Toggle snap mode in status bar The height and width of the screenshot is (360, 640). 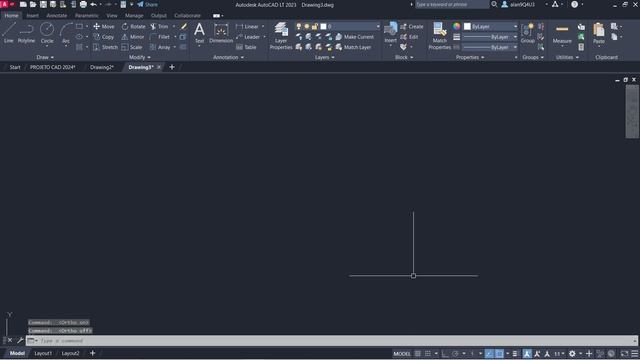[427, 353]
